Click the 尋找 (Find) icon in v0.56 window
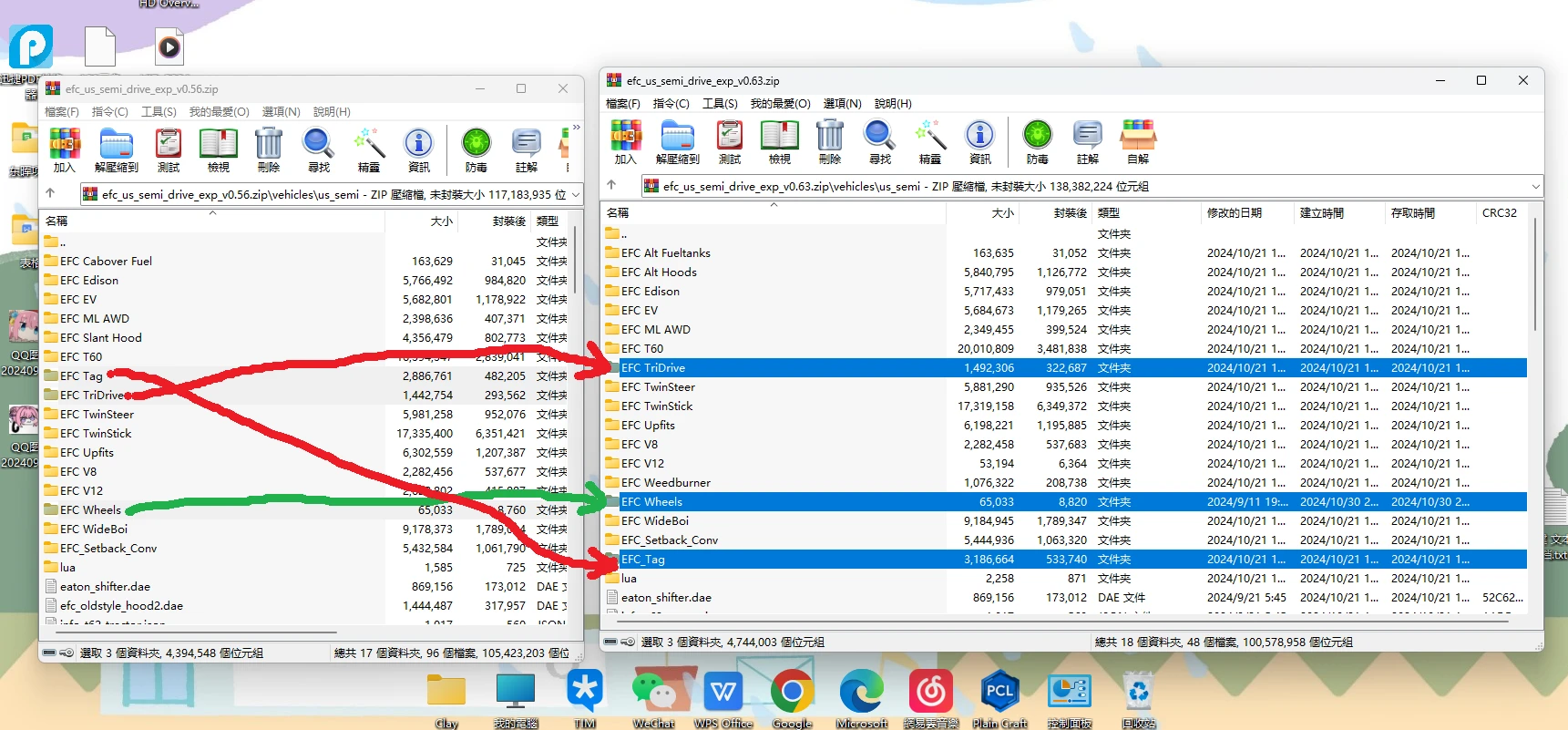The height and width of the screenshot is (730, 1568). [x=319, y=150]
